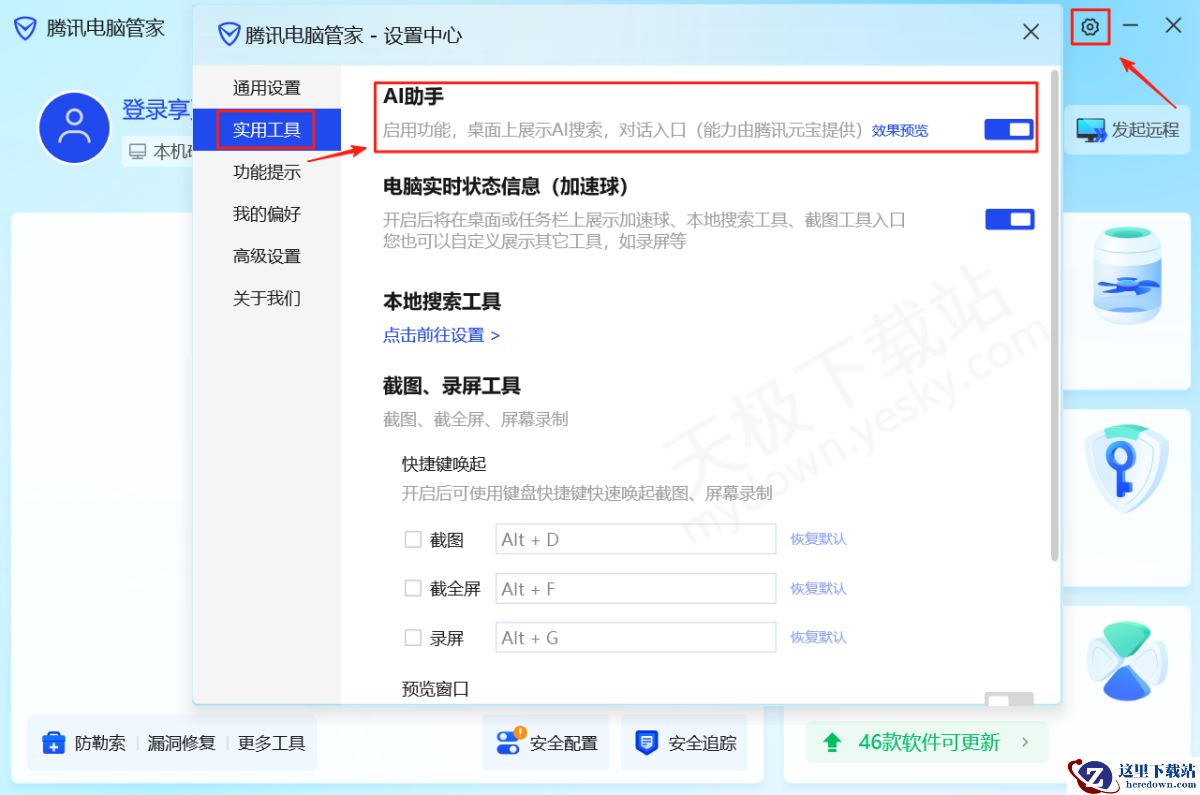Click the user avatar to log in

coord(73,128)
